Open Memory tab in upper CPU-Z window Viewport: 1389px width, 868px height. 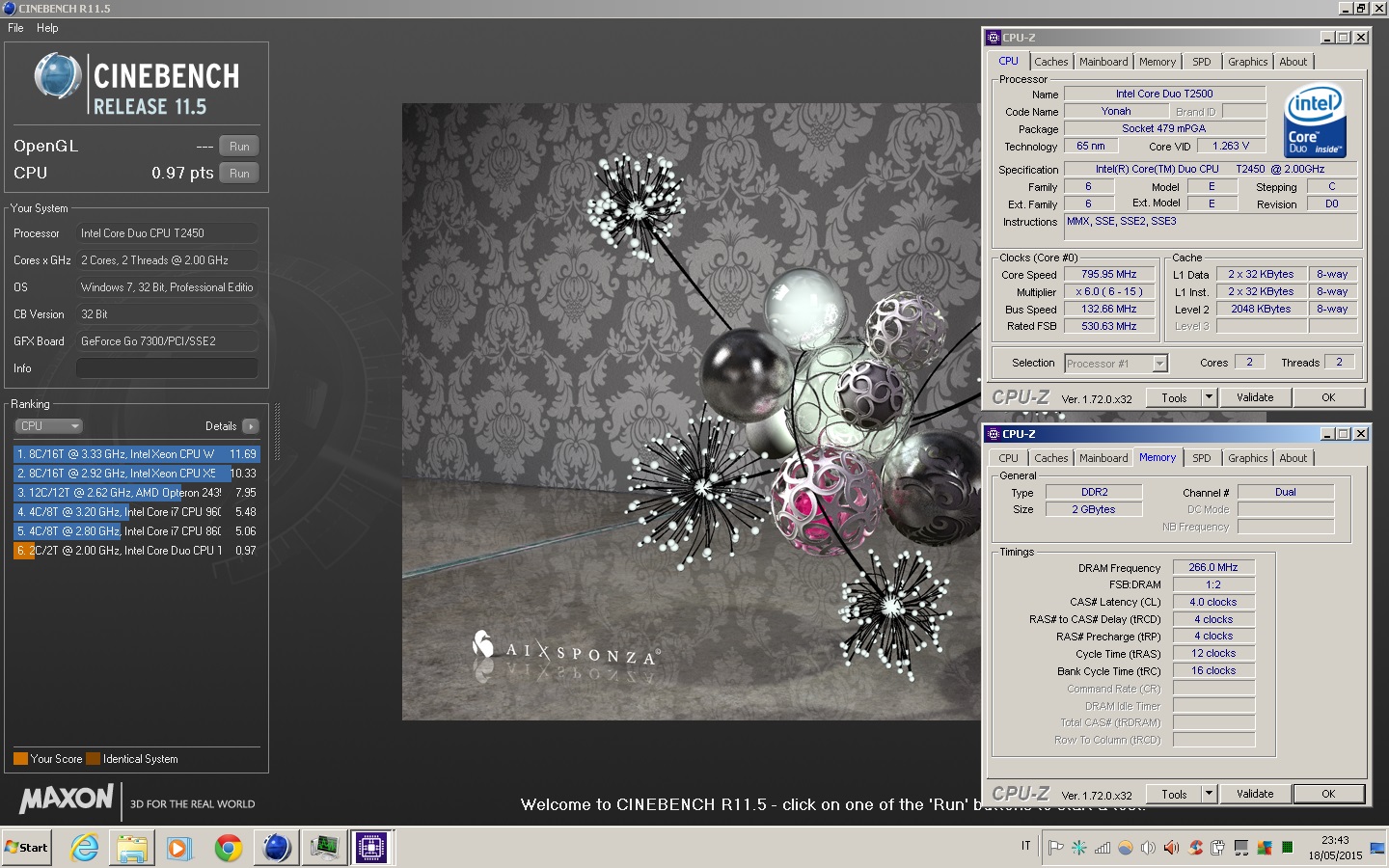1157,62
